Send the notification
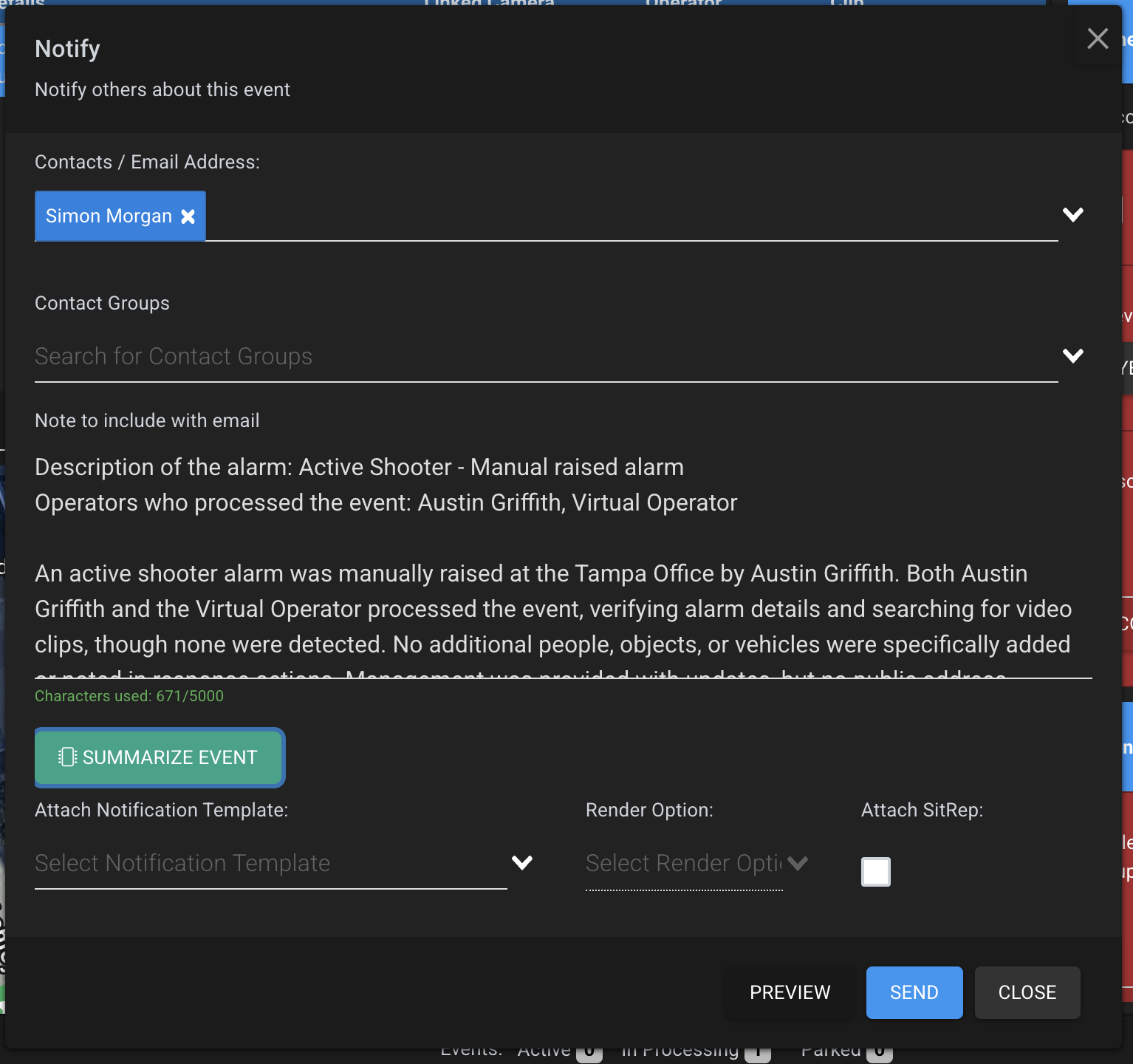Viewport: 1133px width, 1064px height. coord(914,992)
